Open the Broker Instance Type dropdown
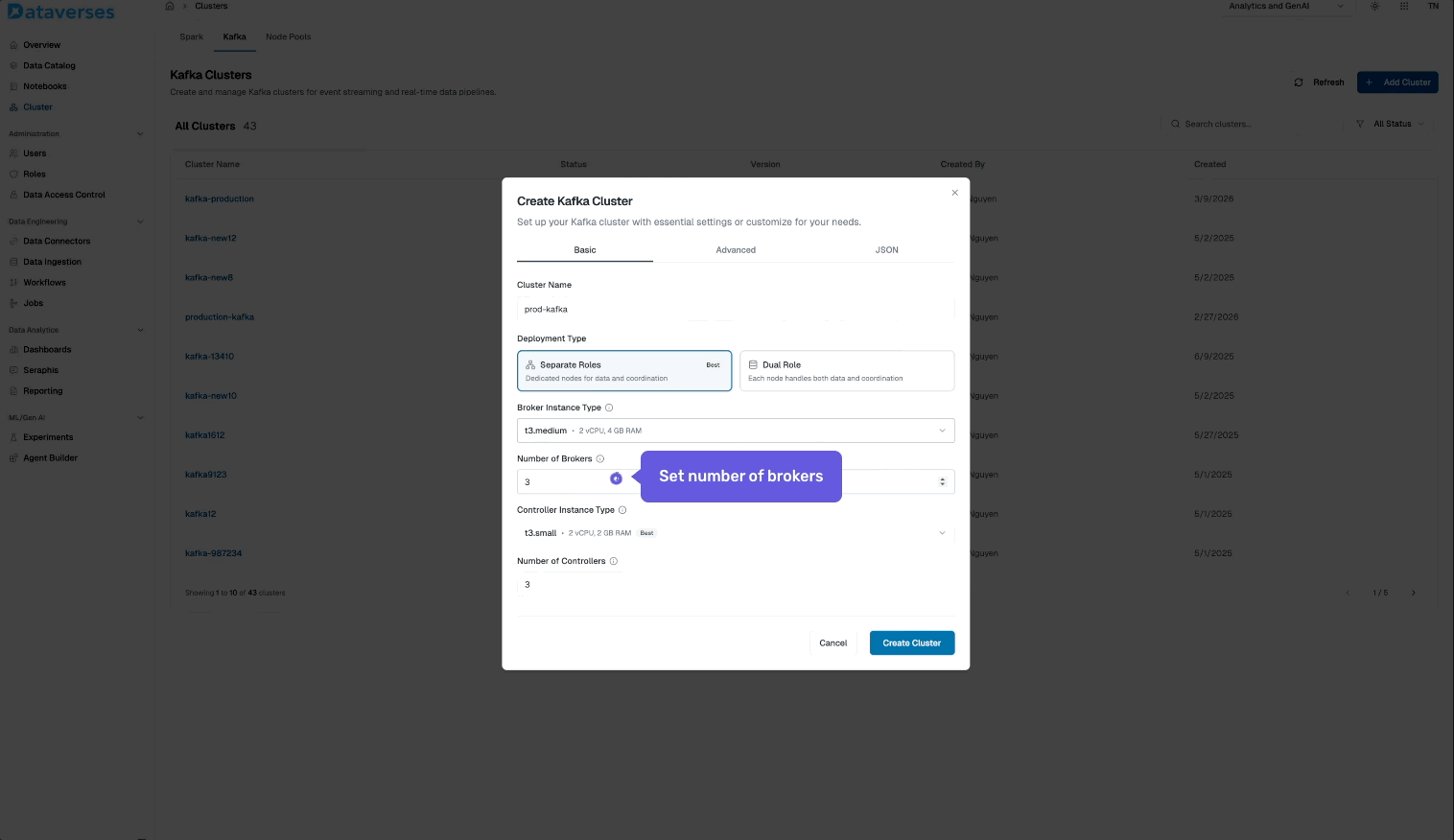This screenshot has width=1454, height=840. click(736, 431)
